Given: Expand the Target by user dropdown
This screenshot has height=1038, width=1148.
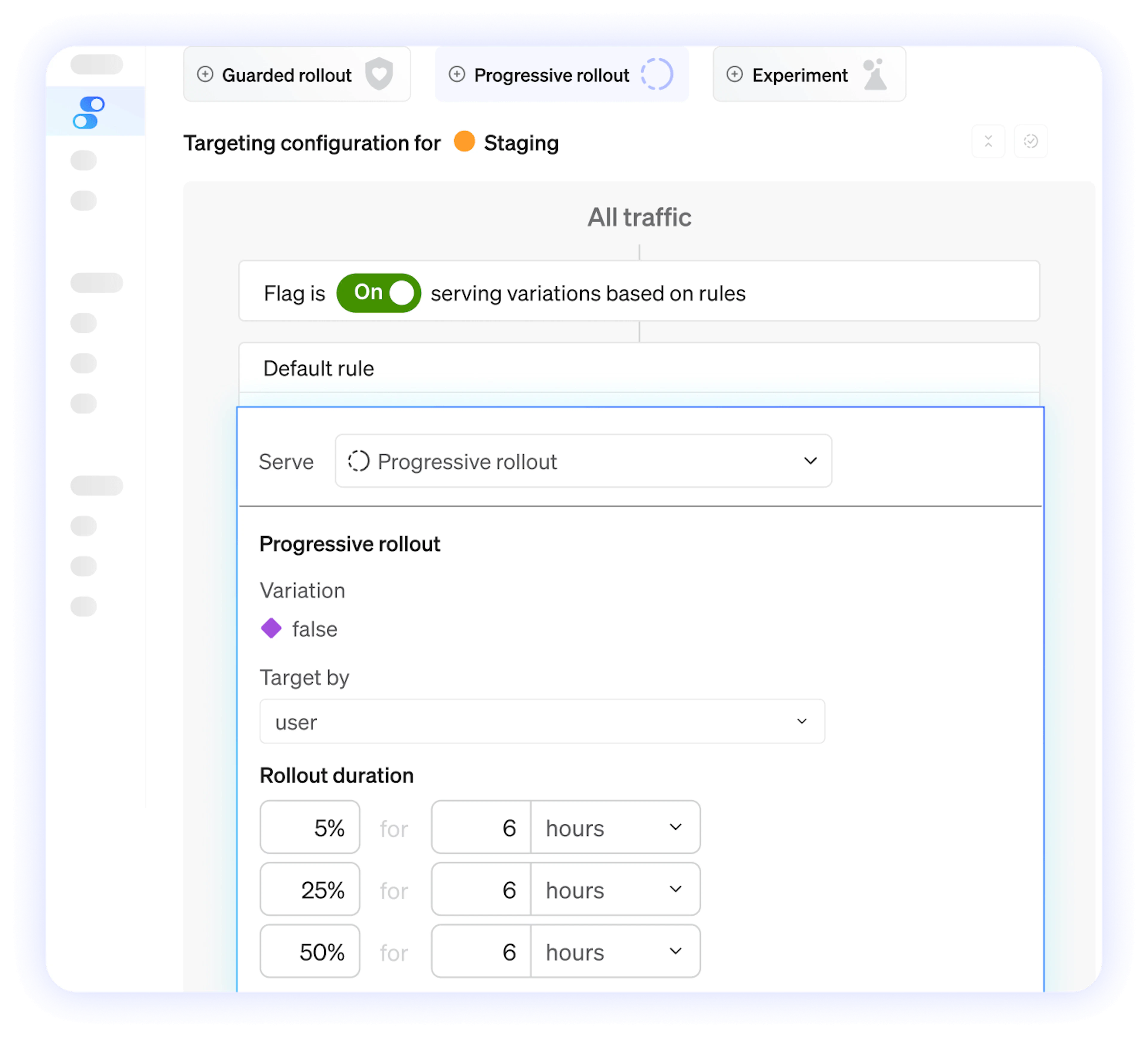Looking at the screenshot, I should [x=541, y=721].
